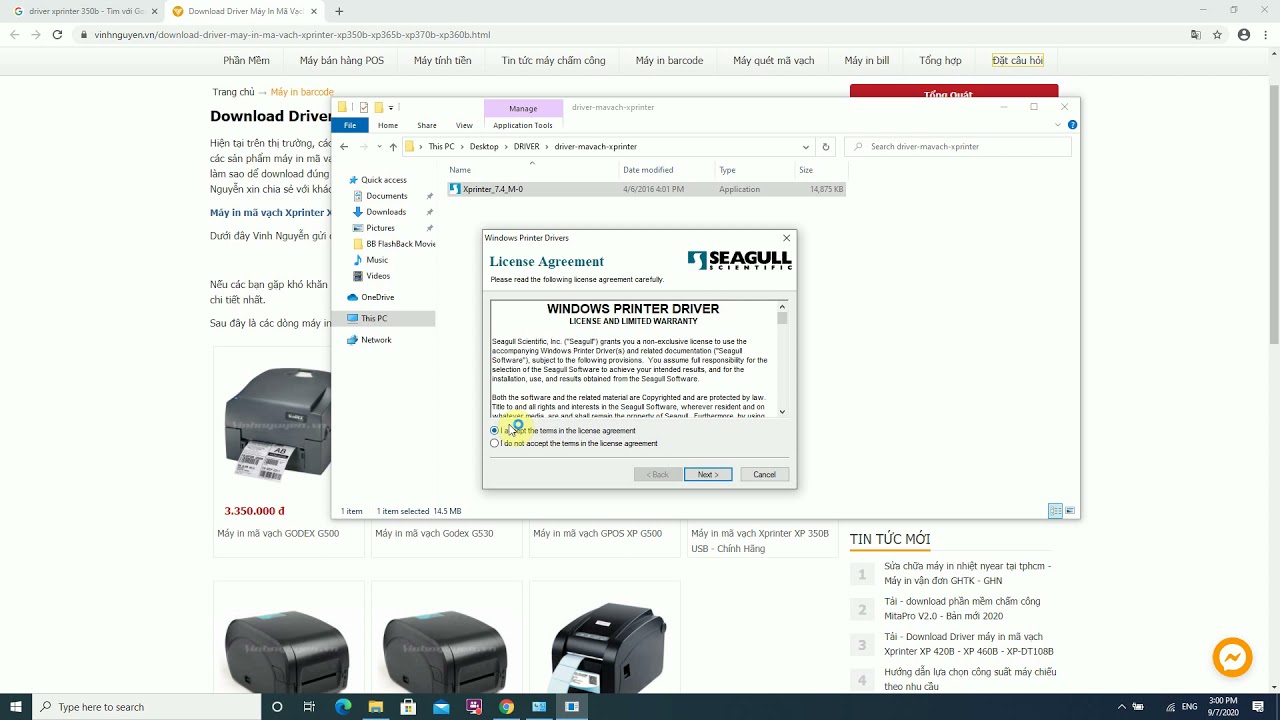The image size is (1280, 720).
Task: Open Documents in navigation pane
Action: click(x=386, y=196)
